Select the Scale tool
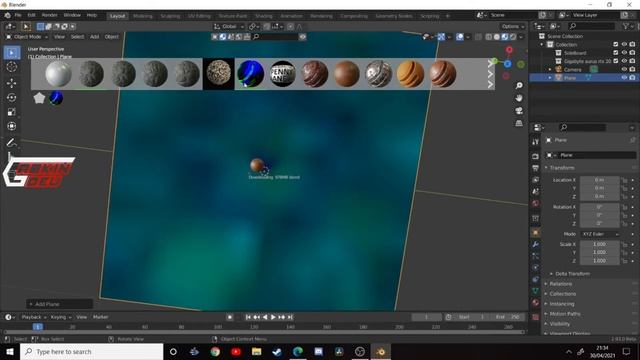Image resolution: width=640 pixels, height=360 pixels. pyautogui.click(x=11, y=112)
